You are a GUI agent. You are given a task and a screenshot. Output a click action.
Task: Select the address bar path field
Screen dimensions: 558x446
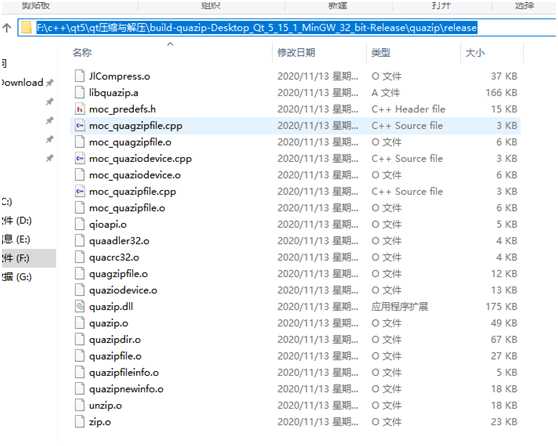tap(286, 28)
